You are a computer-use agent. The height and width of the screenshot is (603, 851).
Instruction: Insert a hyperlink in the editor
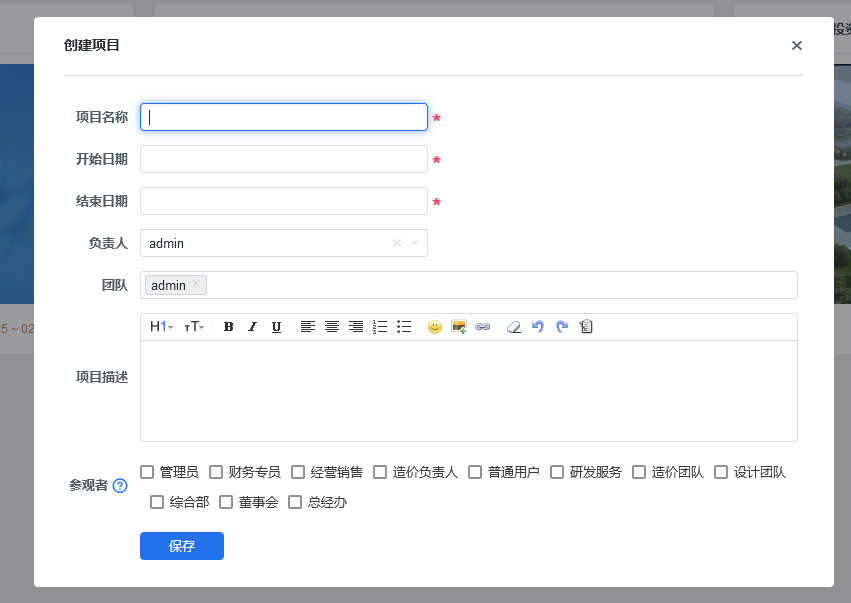point(483,327)
